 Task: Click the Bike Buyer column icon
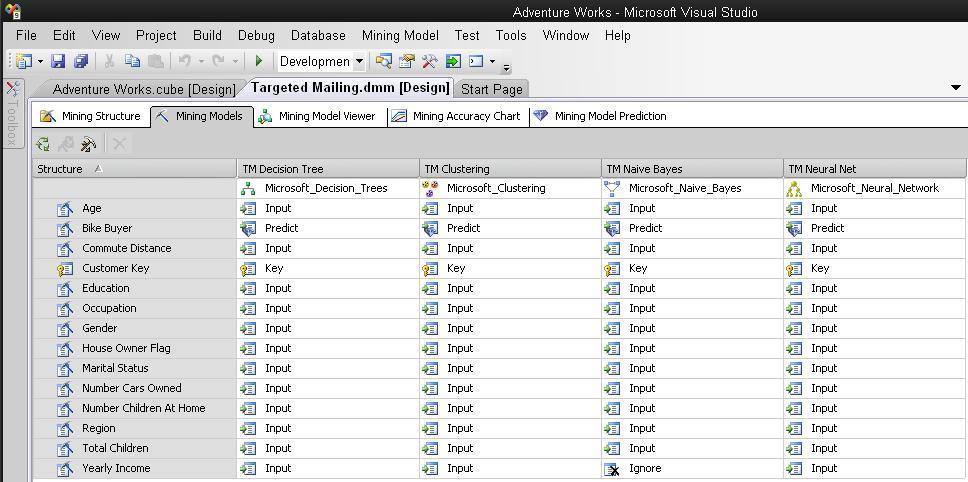point(65,229)
